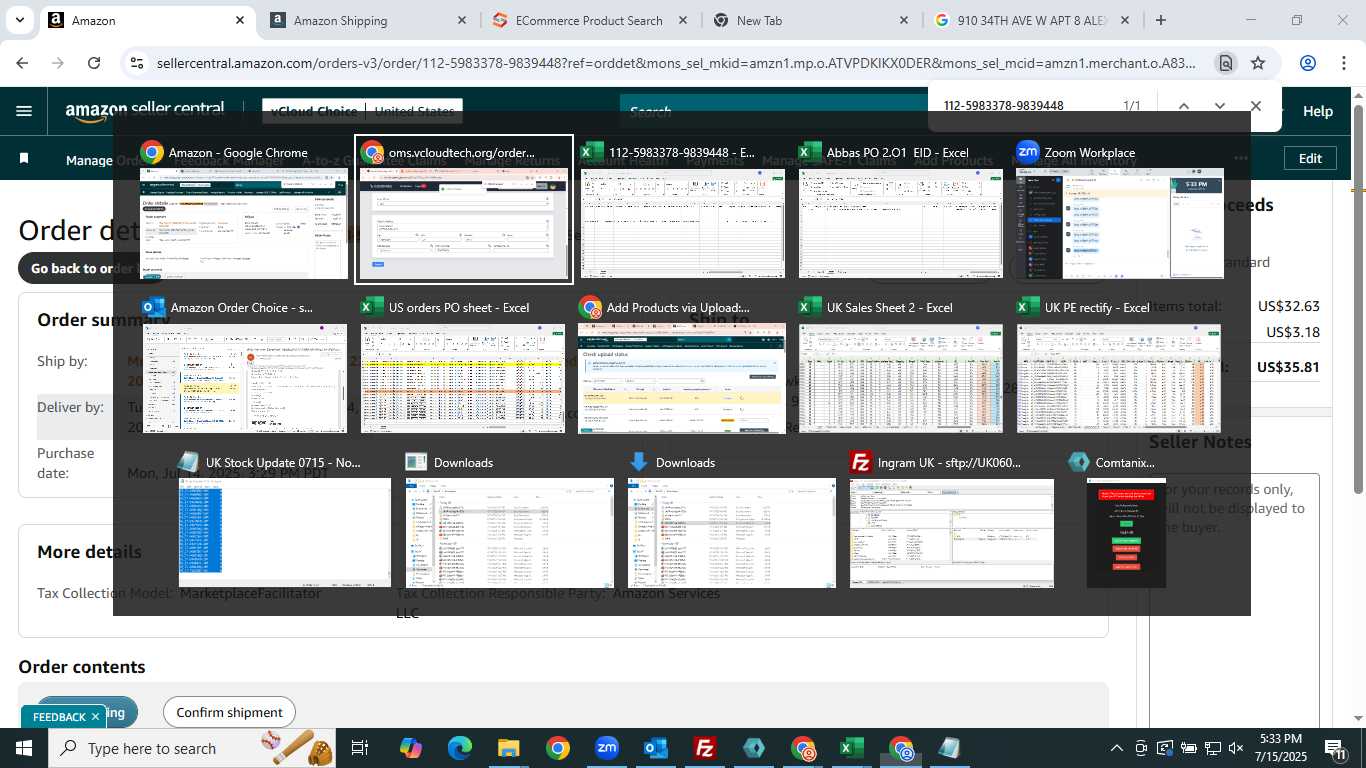The width and height of the screenshot is (1366, 768).
Task: Open notification center icon
Action: [1336, 748]
